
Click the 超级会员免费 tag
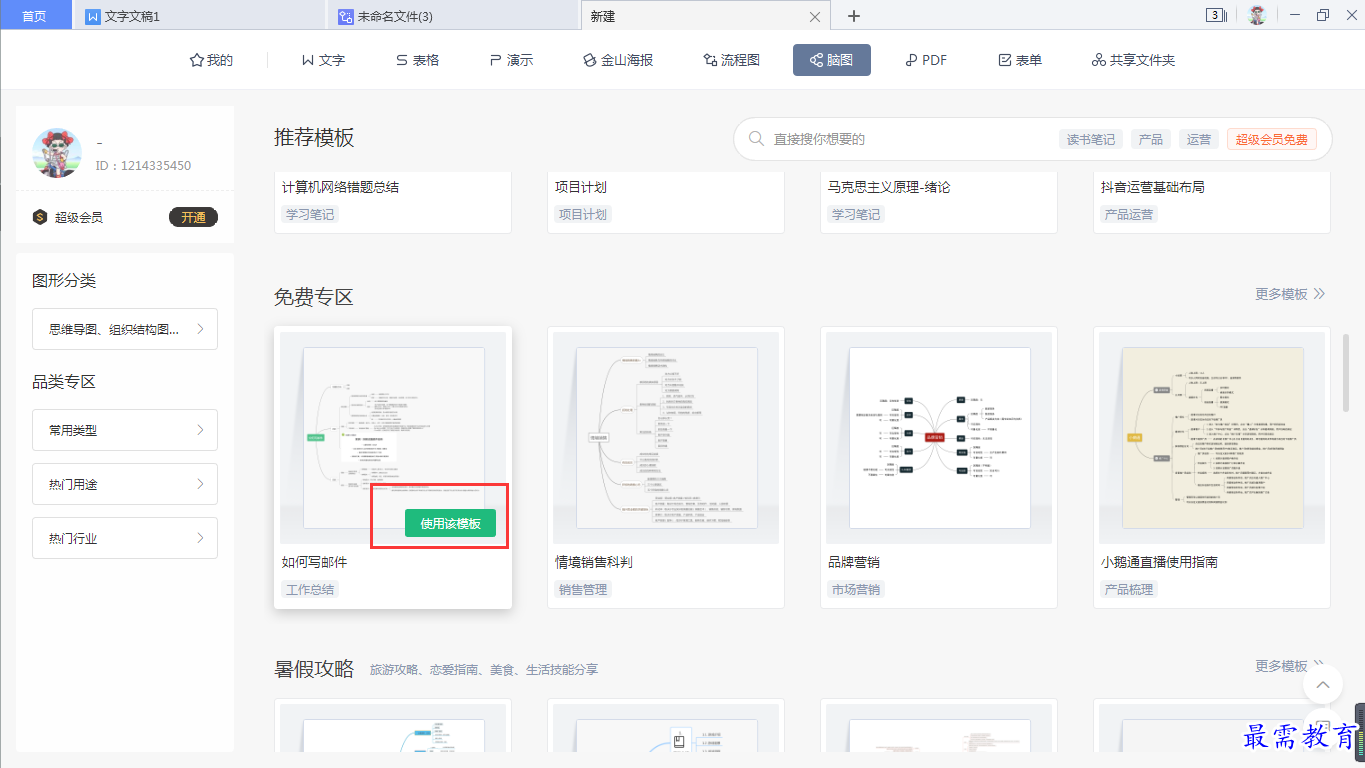tap(1272, 139)
